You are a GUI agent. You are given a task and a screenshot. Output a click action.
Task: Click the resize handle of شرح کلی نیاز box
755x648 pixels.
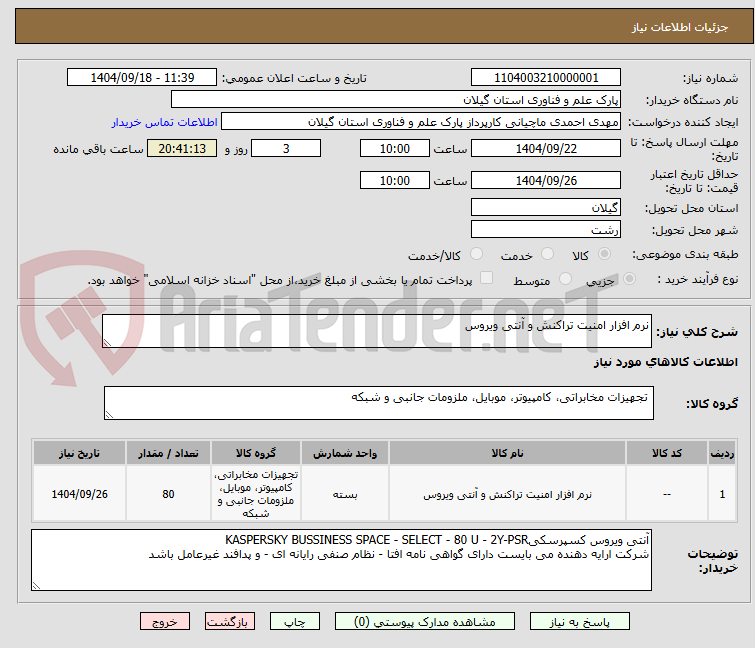click(107, 343)
